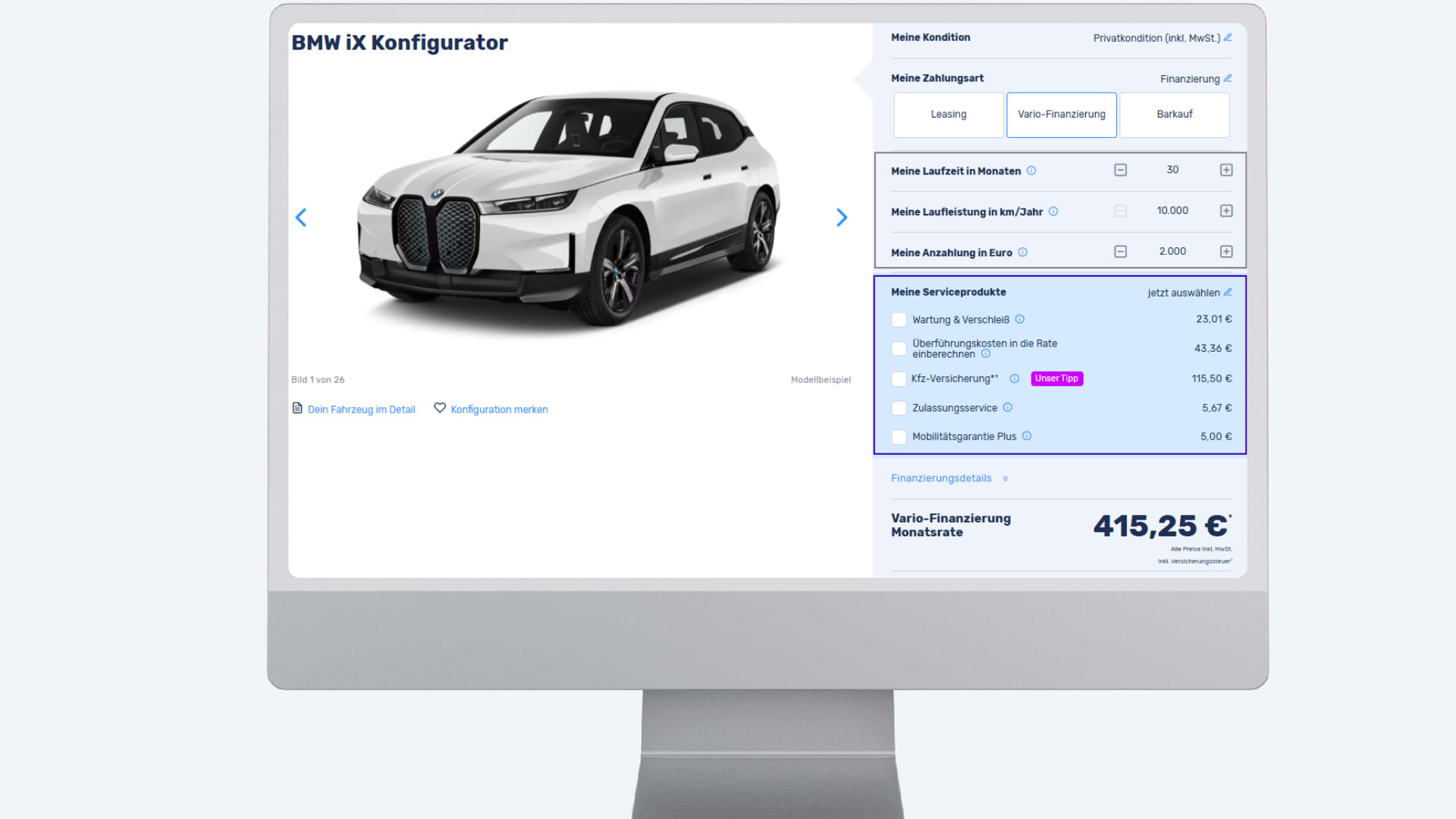The image size is (1456, 819).
Task: Click edit pencil next to Finanzierung
Action: pyautogui.click(x=1228, y=78)
